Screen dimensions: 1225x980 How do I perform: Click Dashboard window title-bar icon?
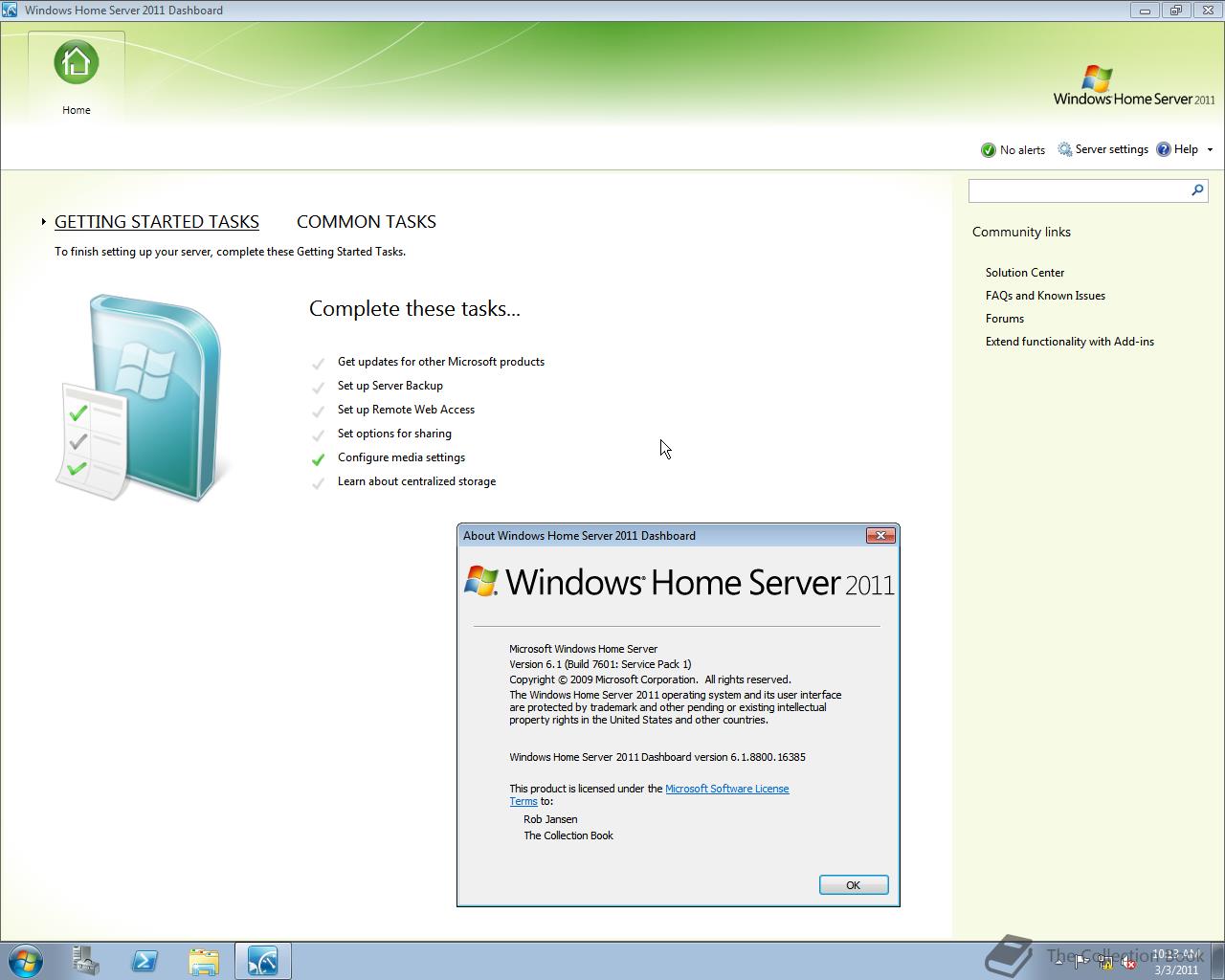pyautogui.click(x=10, y=11)
